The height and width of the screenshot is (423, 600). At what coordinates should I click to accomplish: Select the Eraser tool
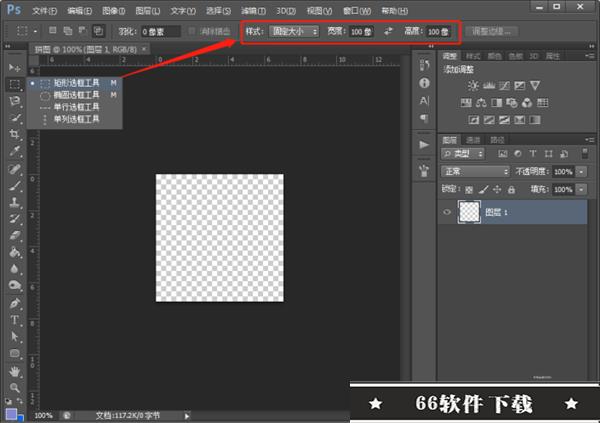15,235
